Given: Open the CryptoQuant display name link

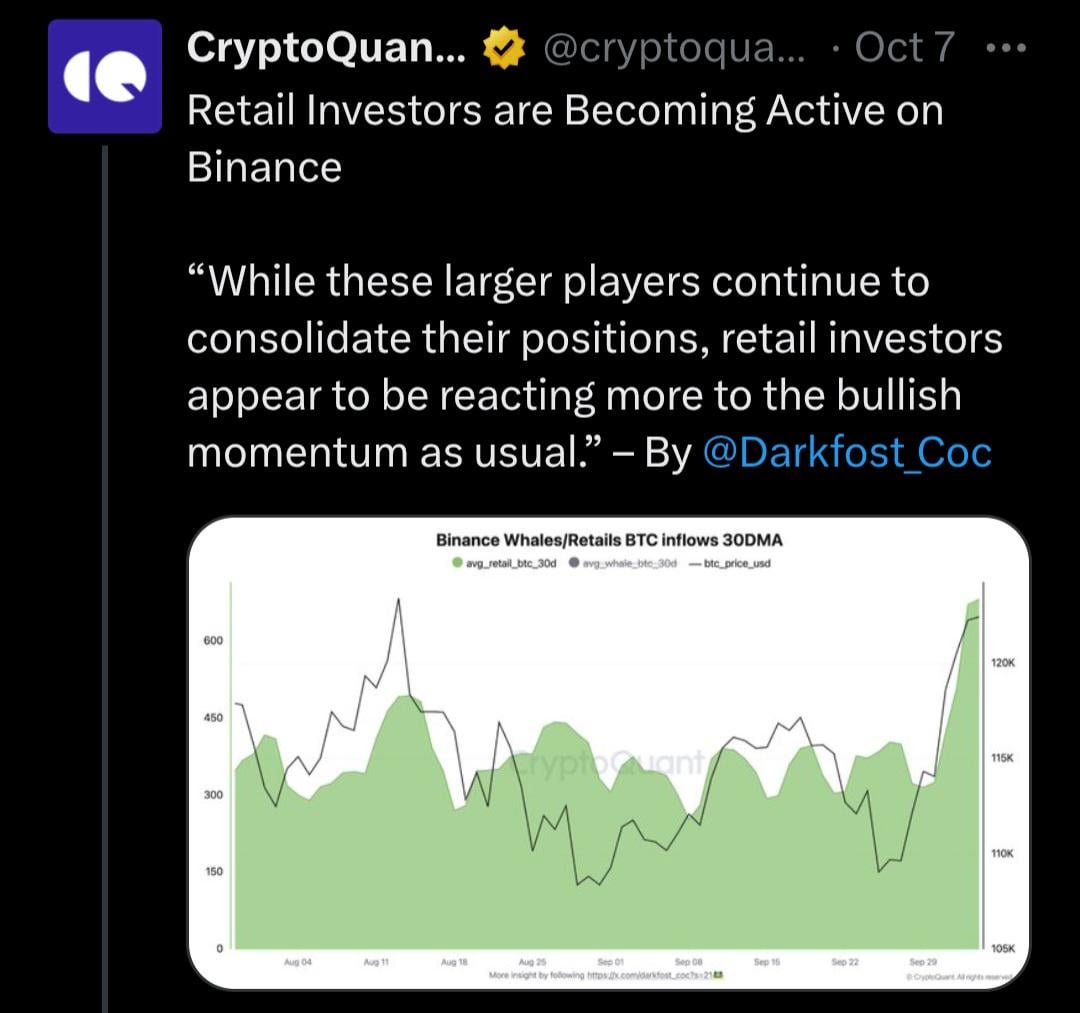Looking at the screenshot, I should tap(326, 48).
